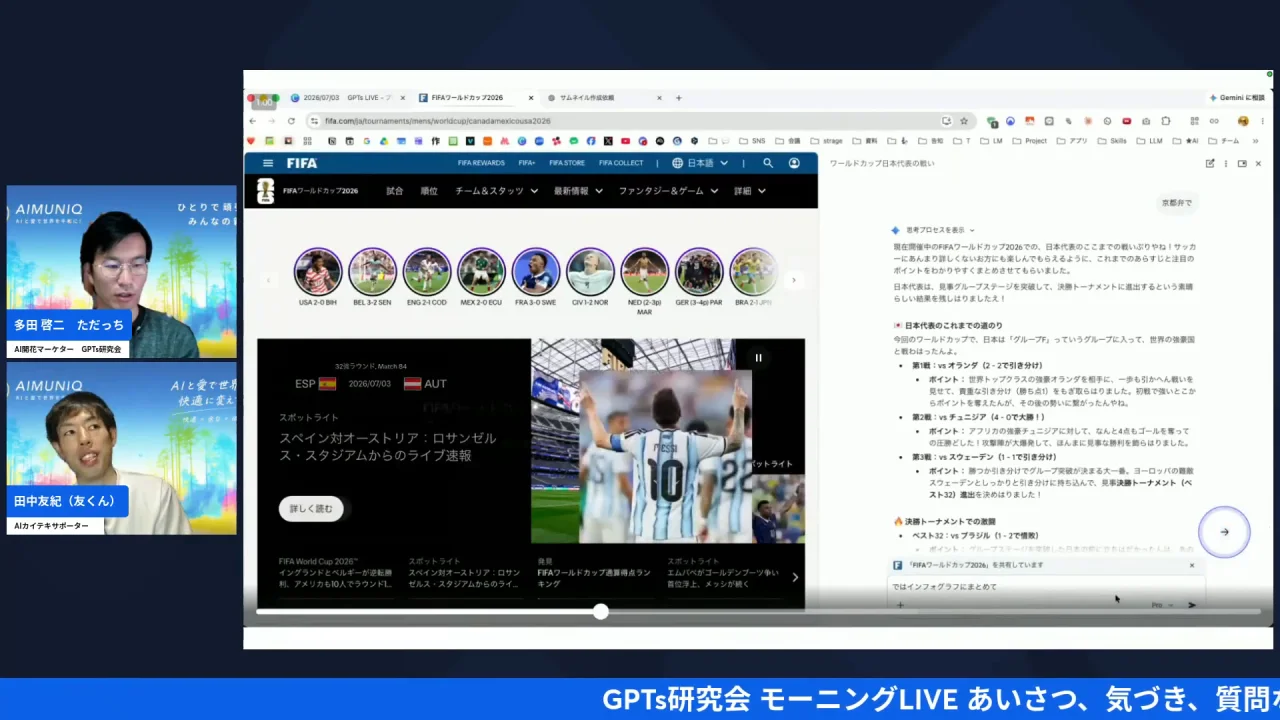
Task: Open the Gemini に相談 button
Action: (x=1237, y=98)
